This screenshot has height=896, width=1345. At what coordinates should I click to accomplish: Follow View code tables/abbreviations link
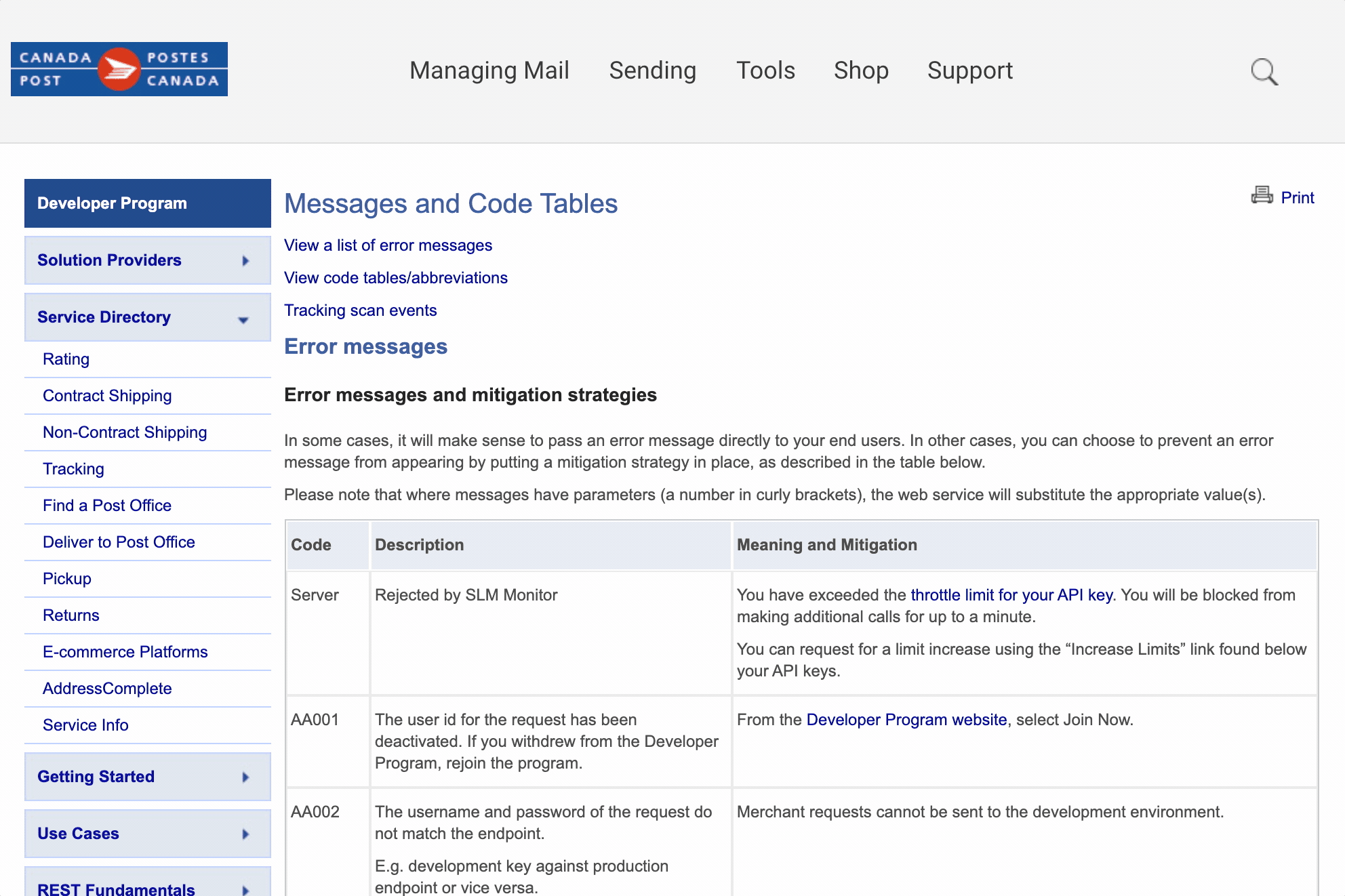pyautogui.click(x=396, y=278)
